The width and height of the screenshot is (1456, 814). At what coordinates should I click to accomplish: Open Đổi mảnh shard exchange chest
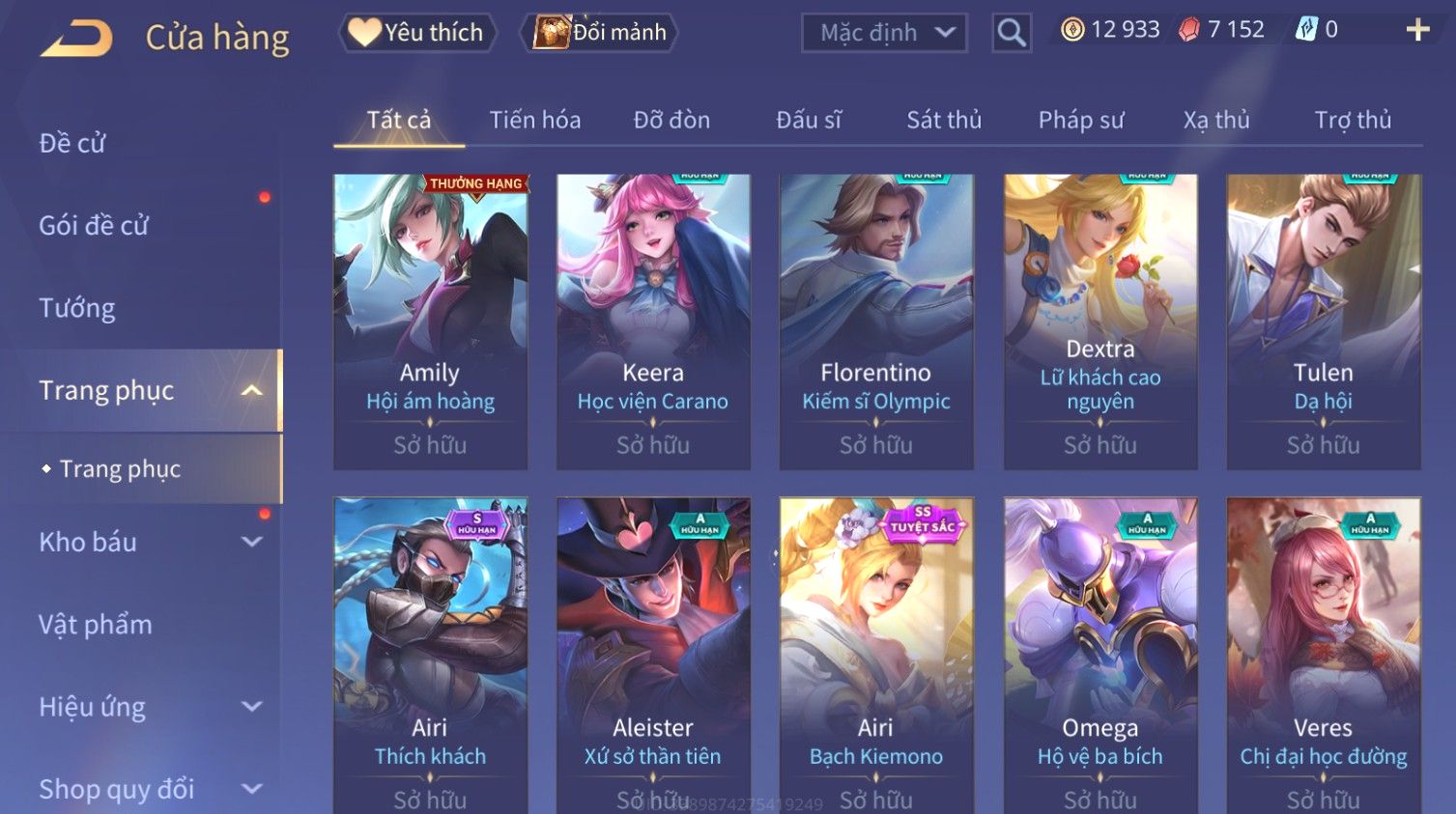[598, 33]
